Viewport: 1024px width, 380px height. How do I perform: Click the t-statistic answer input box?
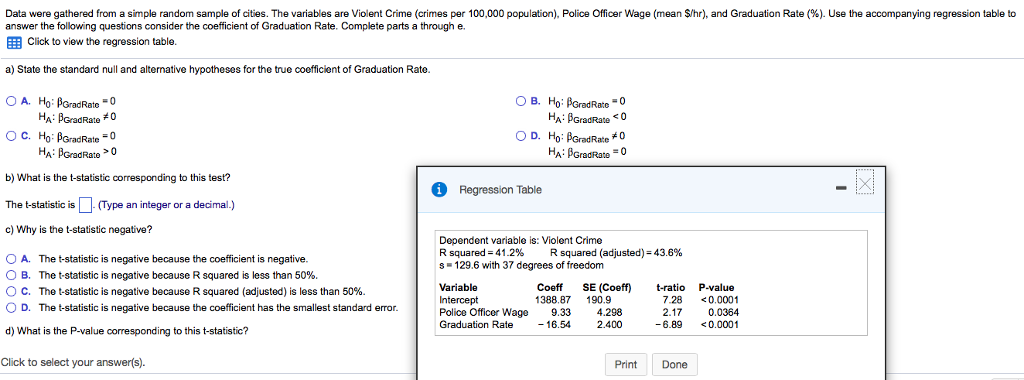point(85,205)
